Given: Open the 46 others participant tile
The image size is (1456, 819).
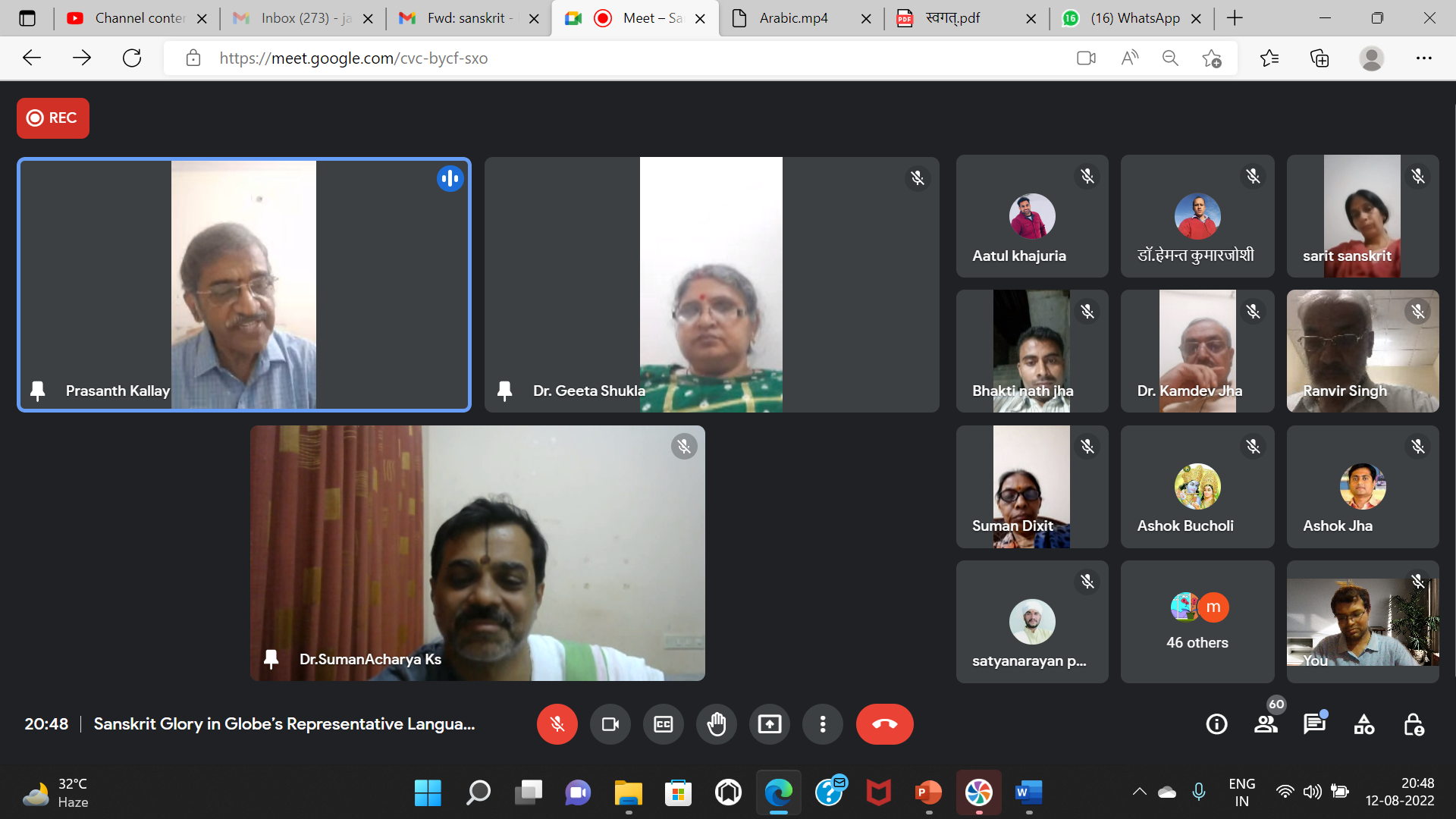Looking at the screenshot, I should 1197,622.
